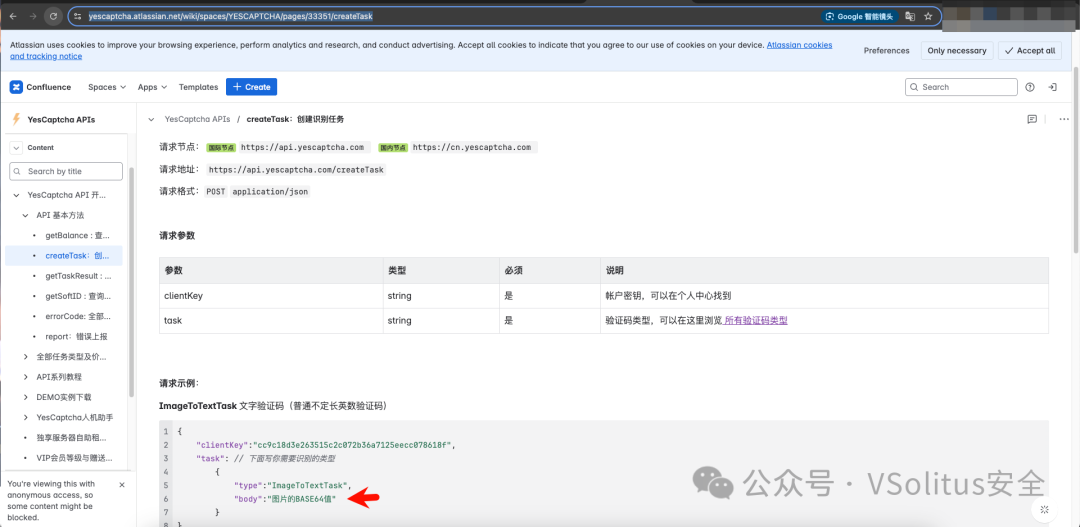Click the clientKey value in code block
Image resolution: width=1080 pixels, height=527 pixels.
[x=354, y=445]
